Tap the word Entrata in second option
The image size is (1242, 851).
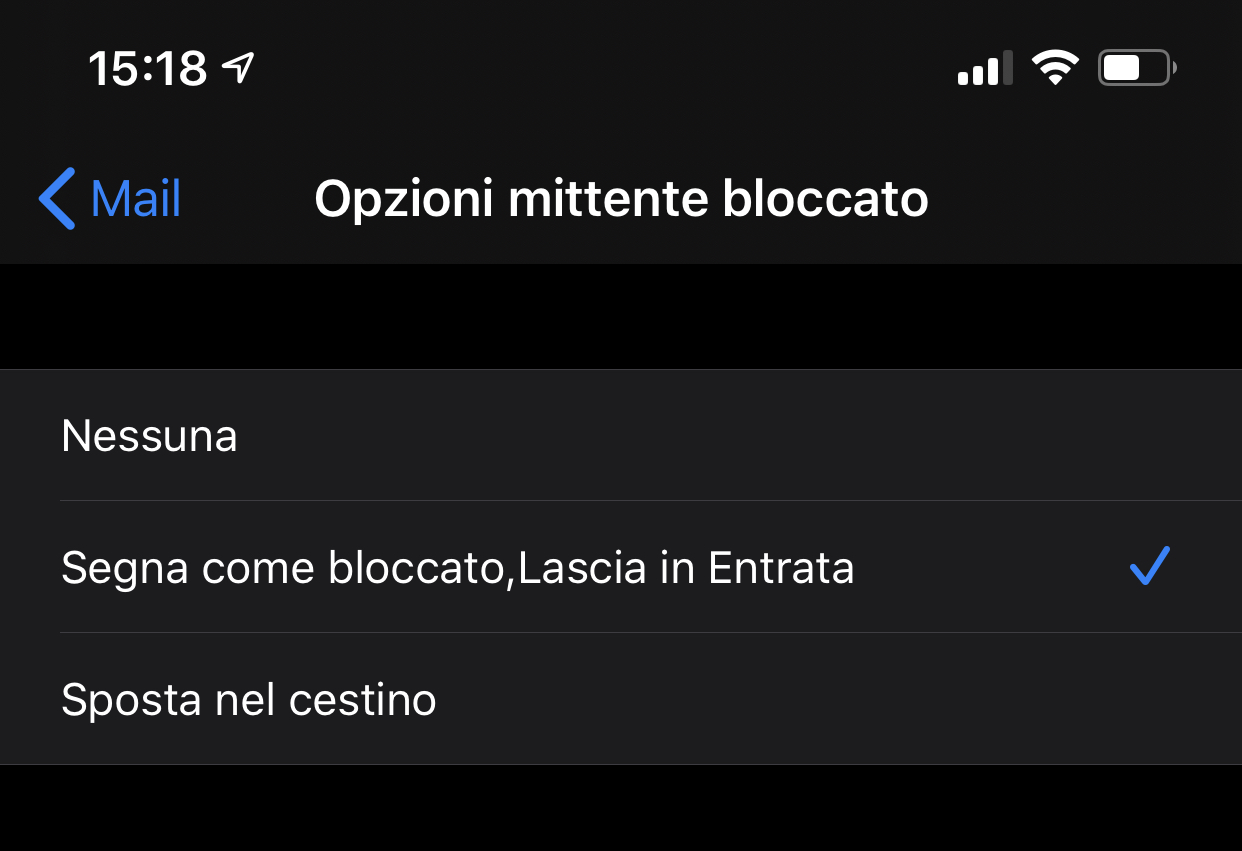[781, 568]
